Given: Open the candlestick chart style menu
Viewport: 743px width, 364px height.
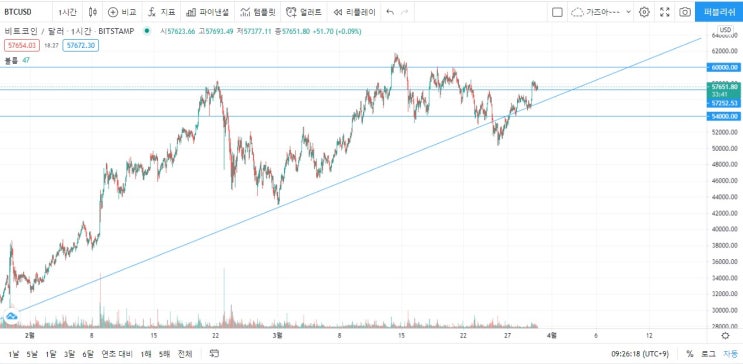Looking at the screenshot, I should 93,12.
